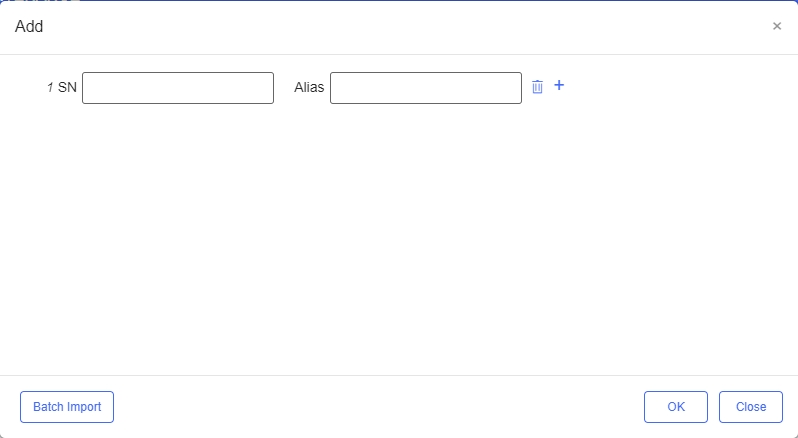This screenshot has height=438, width=798.
Task: Focus the SN input field
Action: point(178,88)
